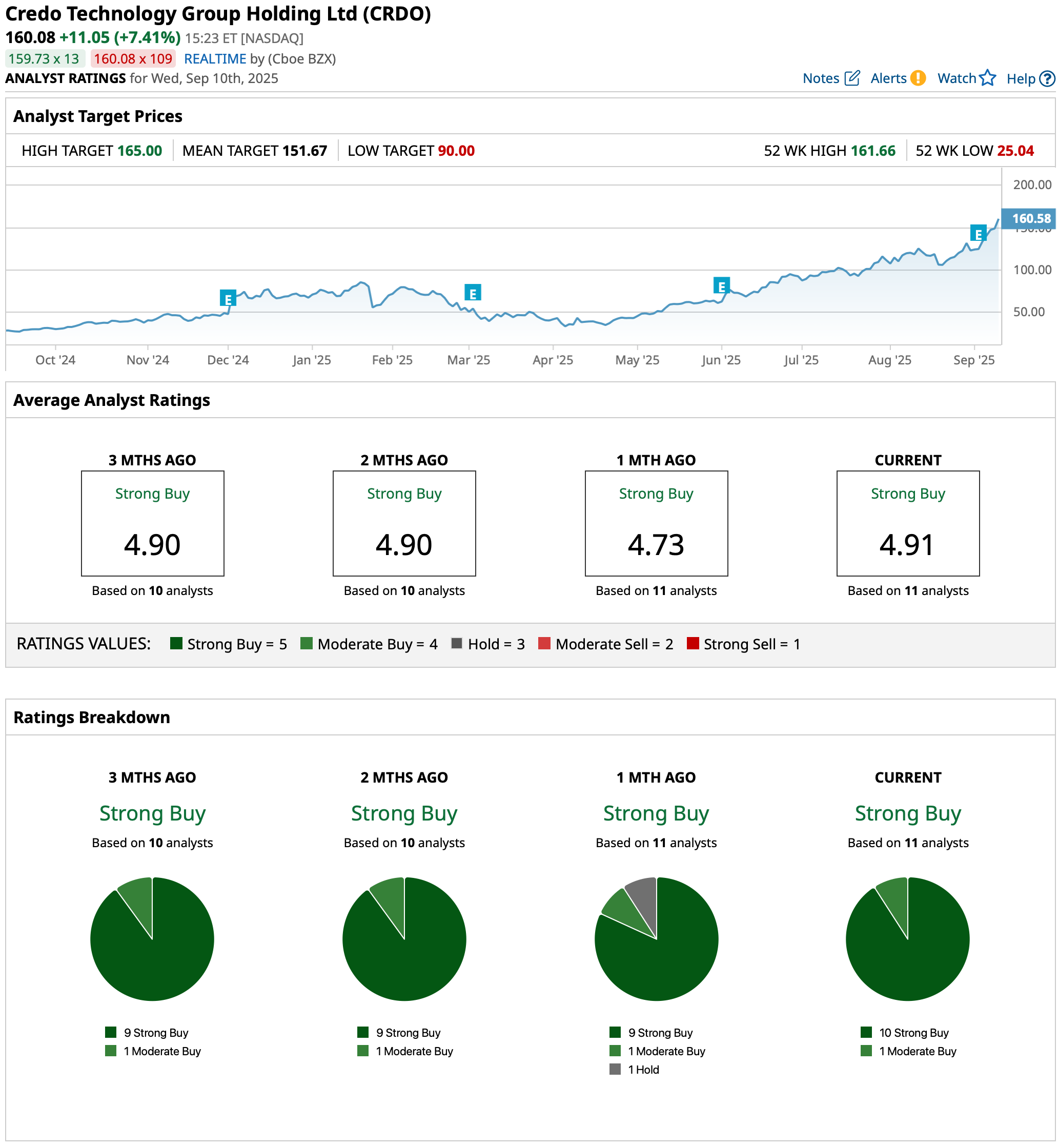
Task: Click the 160.58 current price label on chart
Action: (1029, 219)
